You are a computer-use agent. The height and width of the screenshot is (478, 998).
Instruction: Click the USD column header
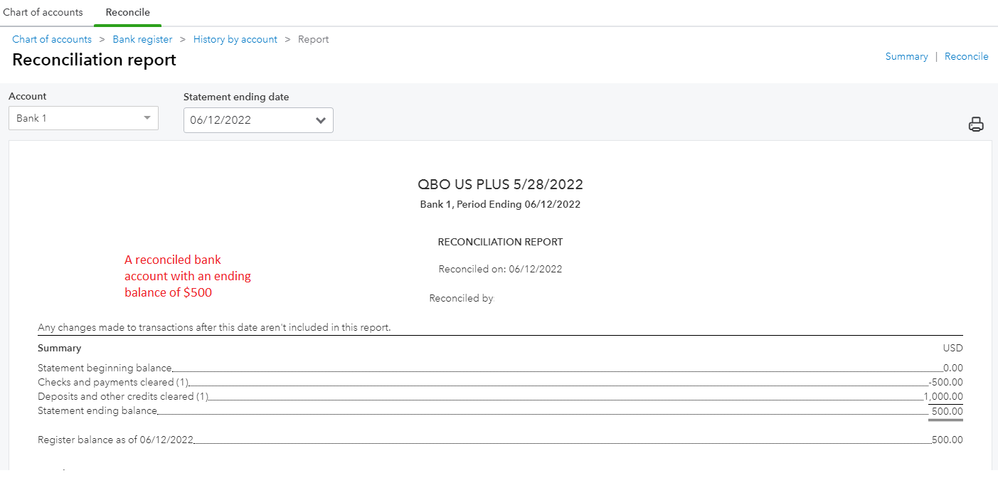[952, 348]
